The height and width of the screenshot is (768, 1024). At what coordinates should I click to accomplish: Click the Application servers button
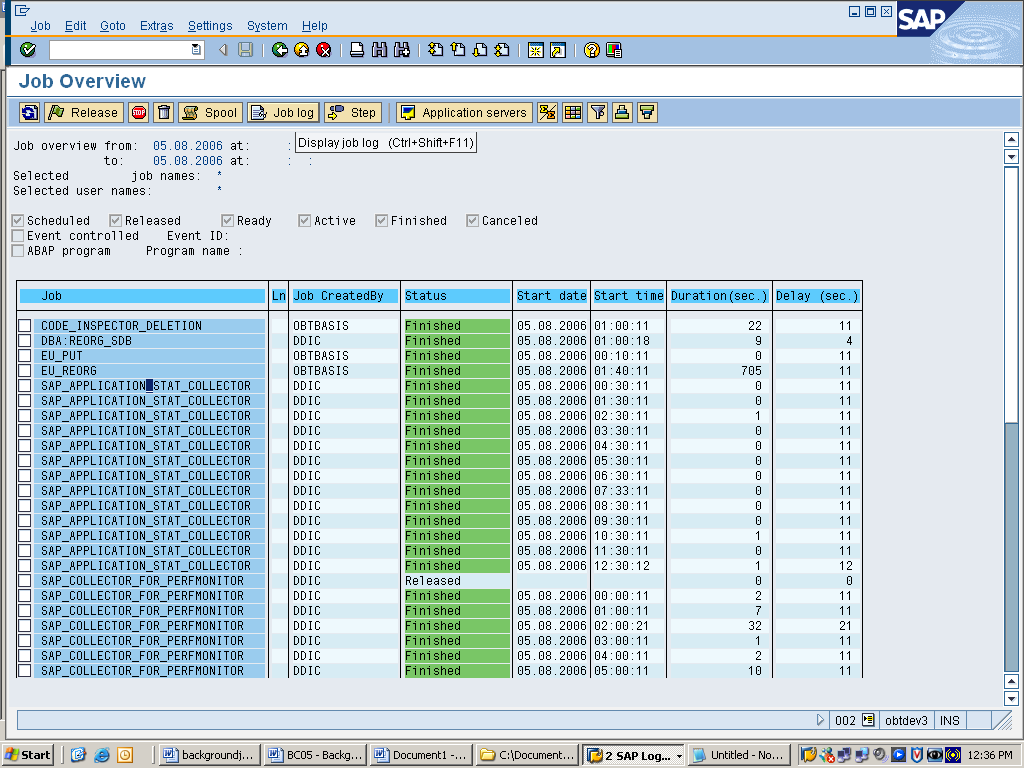[x=464, y=112]
